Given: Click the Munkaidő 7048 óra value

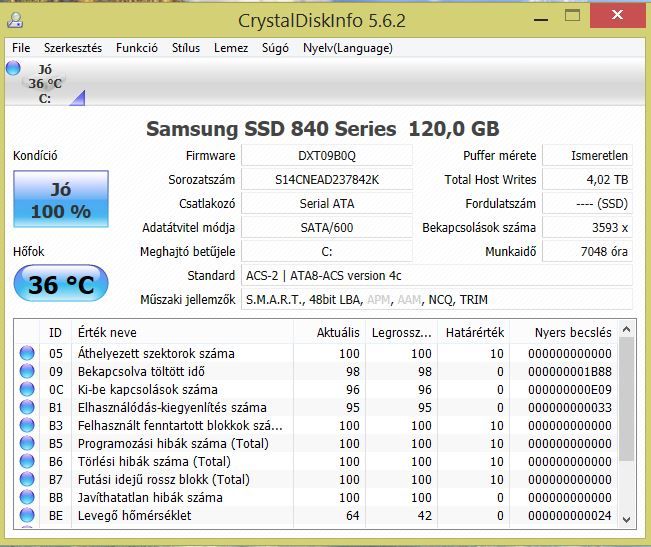Looking at the screenshot, I should pyautogui.click(x=587, y=252).
